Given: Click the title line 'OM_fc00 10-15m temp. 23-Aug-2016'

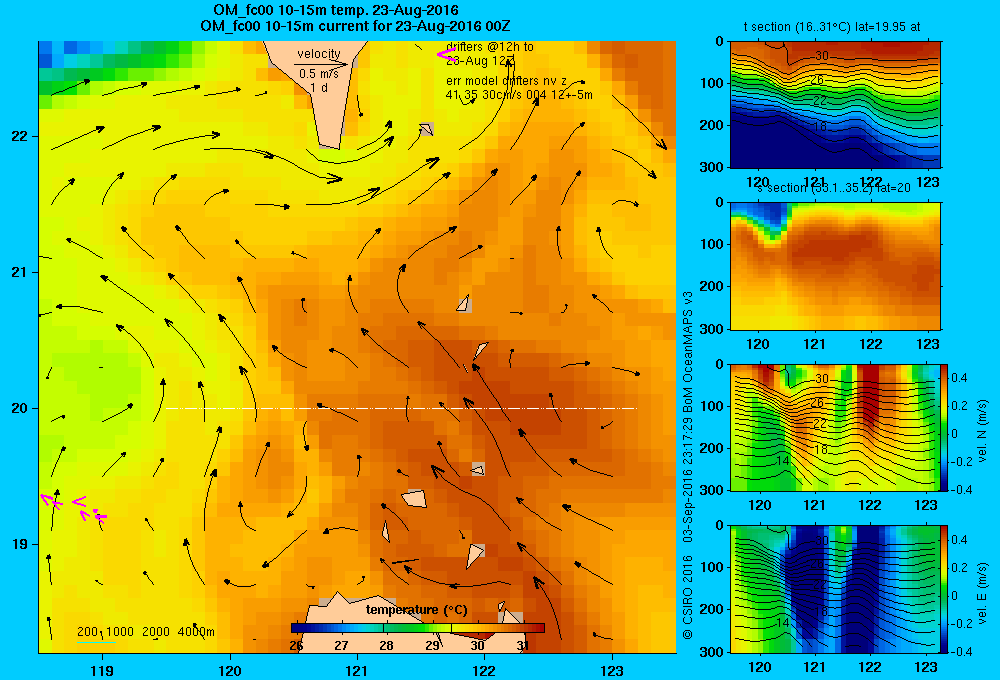Looking at the screenshot, I should click(336, 10).
